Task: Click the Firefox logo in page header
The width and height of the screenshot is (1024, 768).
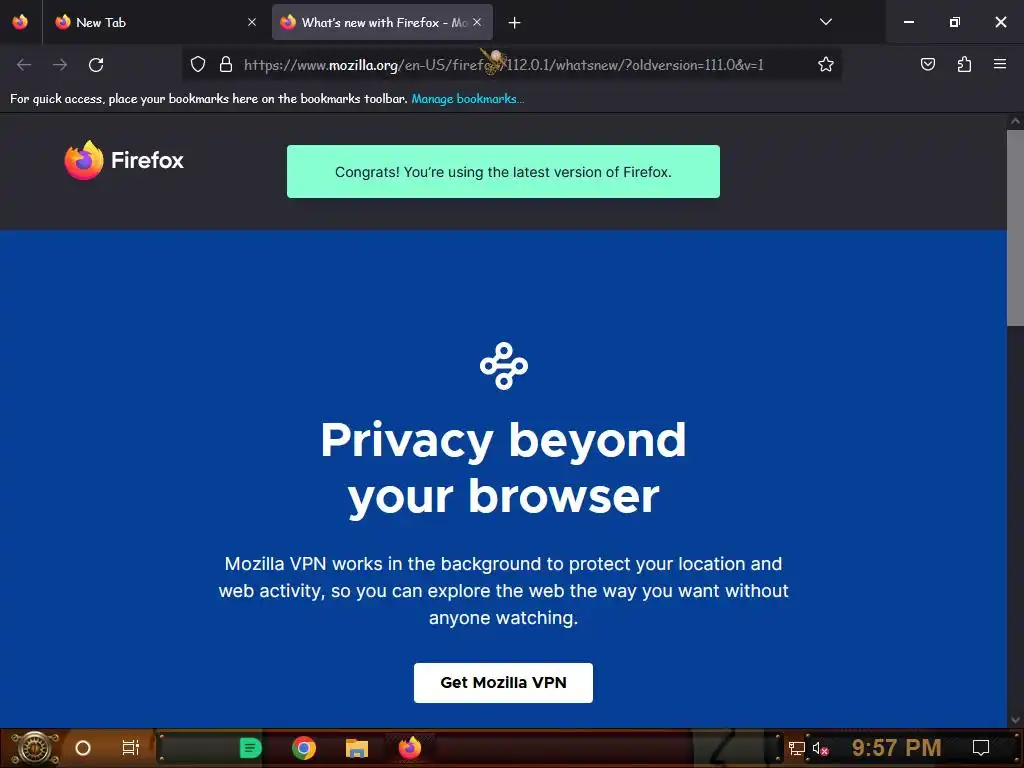Action: (124, 160)
